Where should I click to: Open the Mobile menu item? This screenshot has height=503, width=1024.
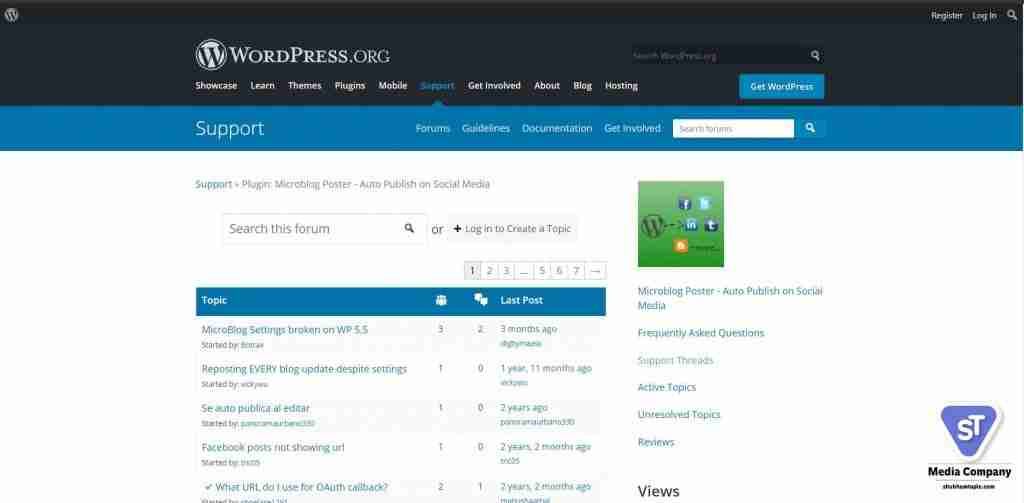pyautogui.click(x=392, y=86)
